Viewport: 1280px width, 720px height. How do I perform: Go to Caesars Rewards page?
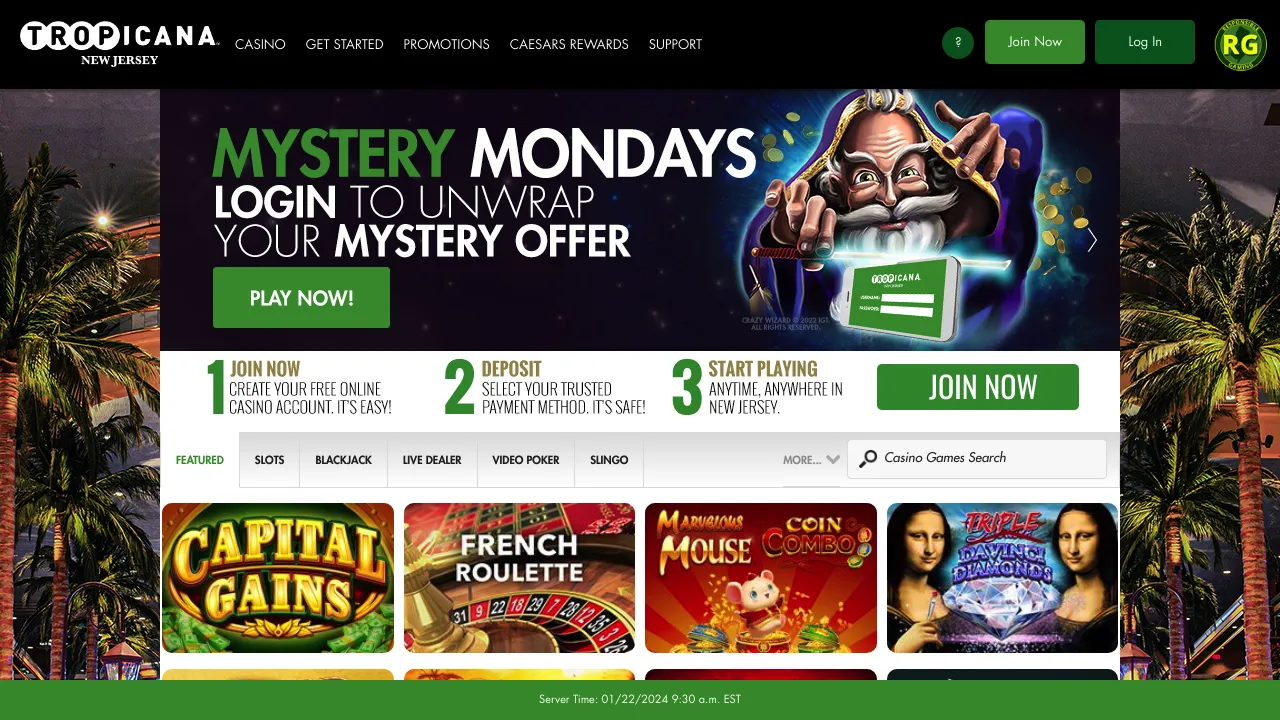569,44
